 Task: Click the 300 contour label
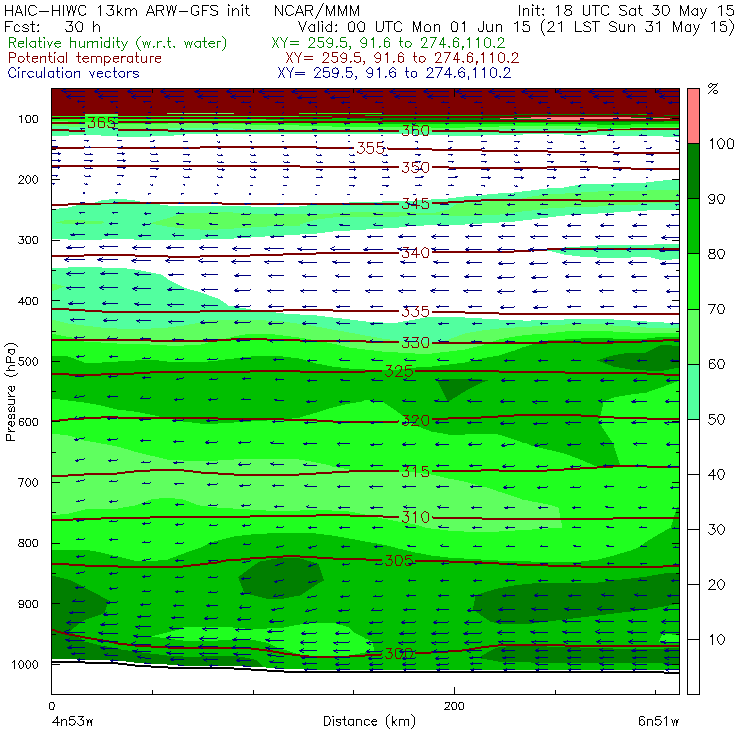399,654
